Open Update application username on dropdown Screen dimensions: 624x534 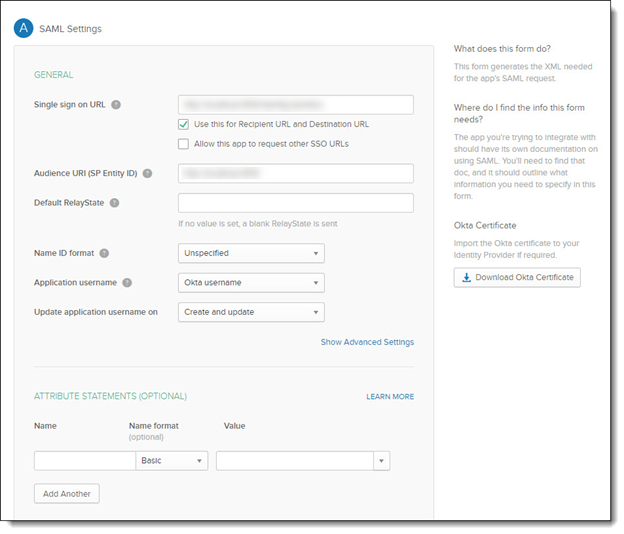click(x=252, y=313)
